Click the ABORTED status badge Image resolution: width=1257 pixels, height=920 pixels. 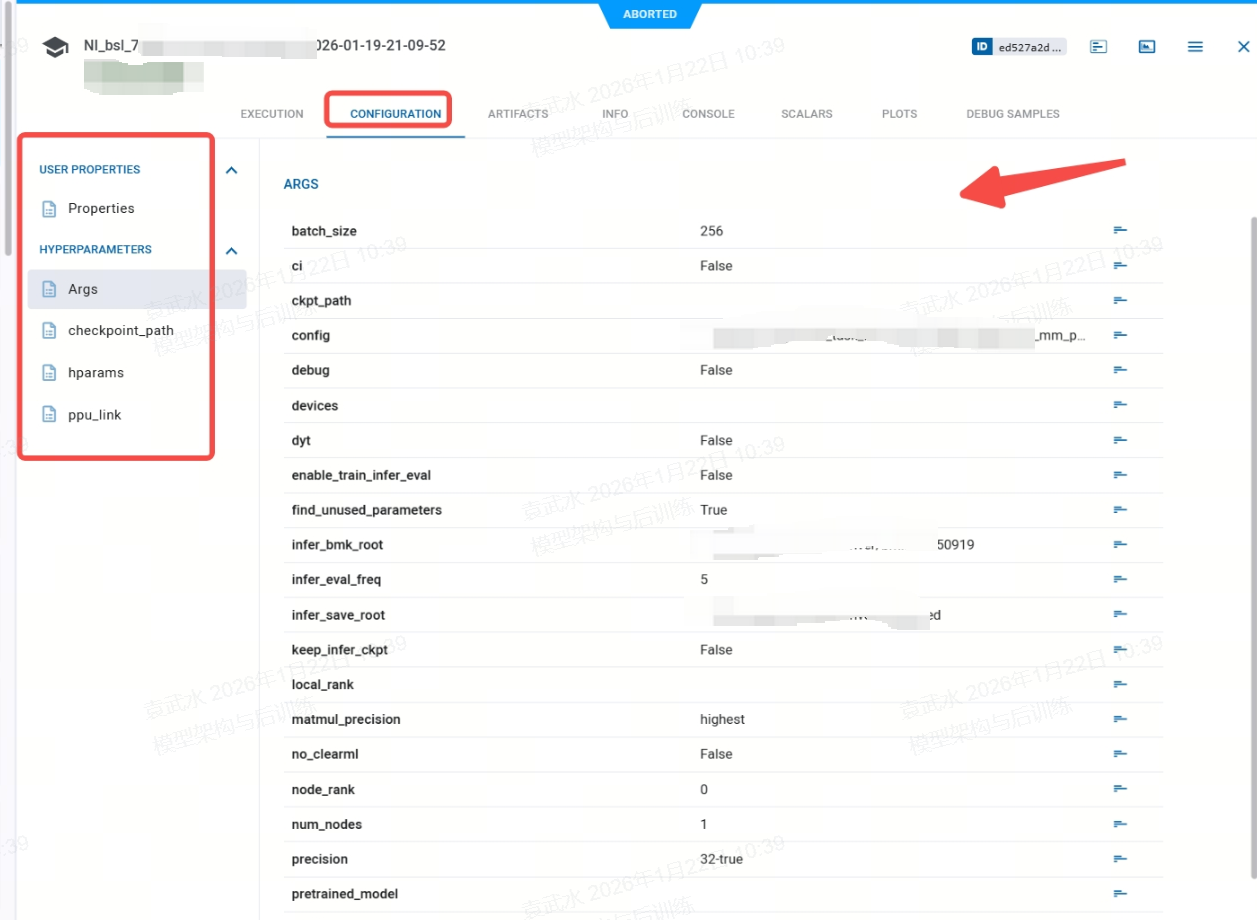(650, 14)
